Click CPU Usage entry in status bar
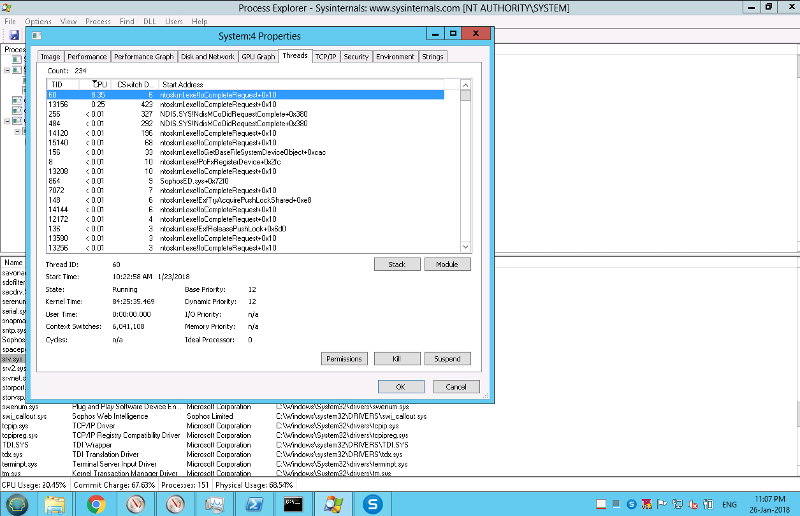The image size is (800, 516). tap(34, 485)
